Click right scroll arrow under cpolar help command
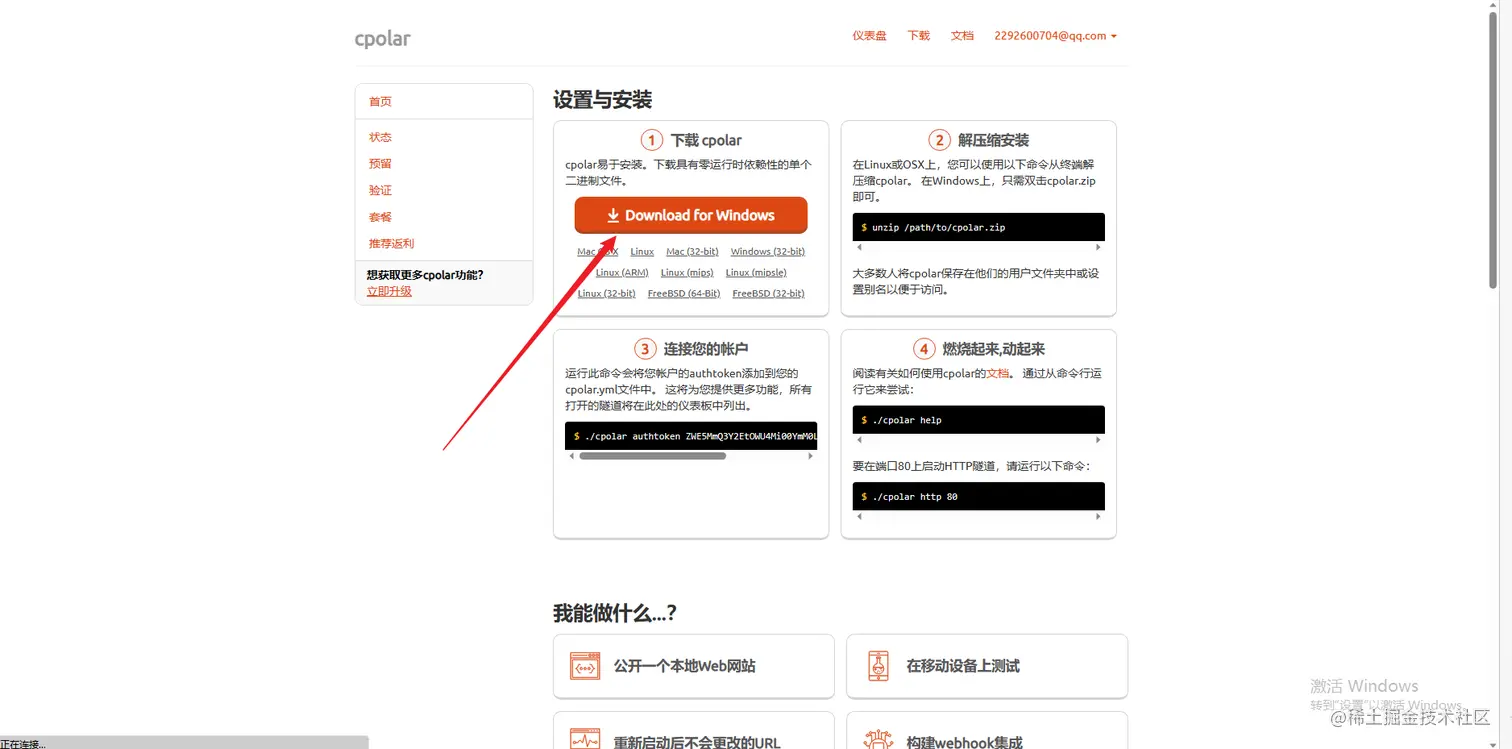The height and width of the screenshot is (749, 1512). click(1098, 440)
